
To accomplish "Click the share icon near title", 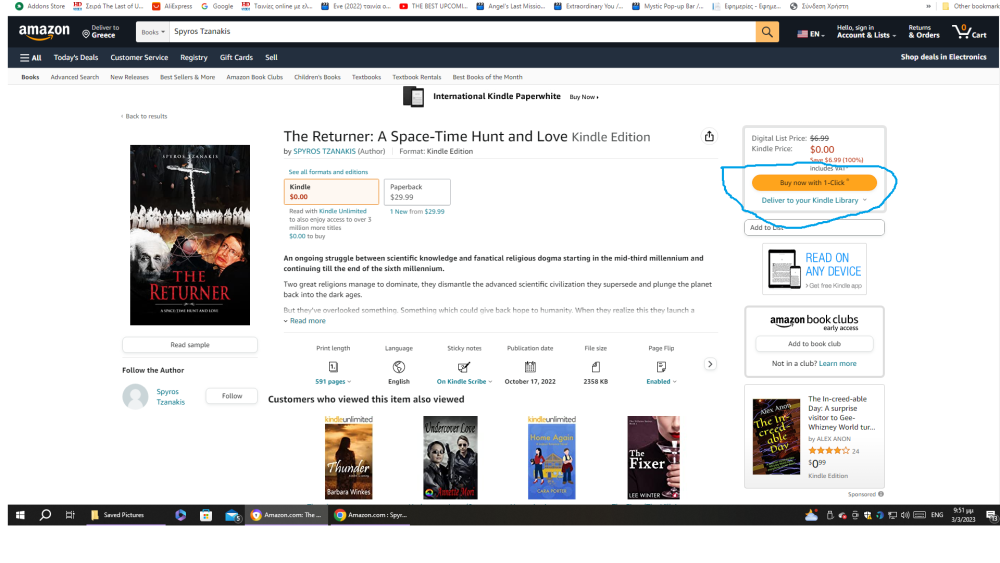I will point(709,136).
